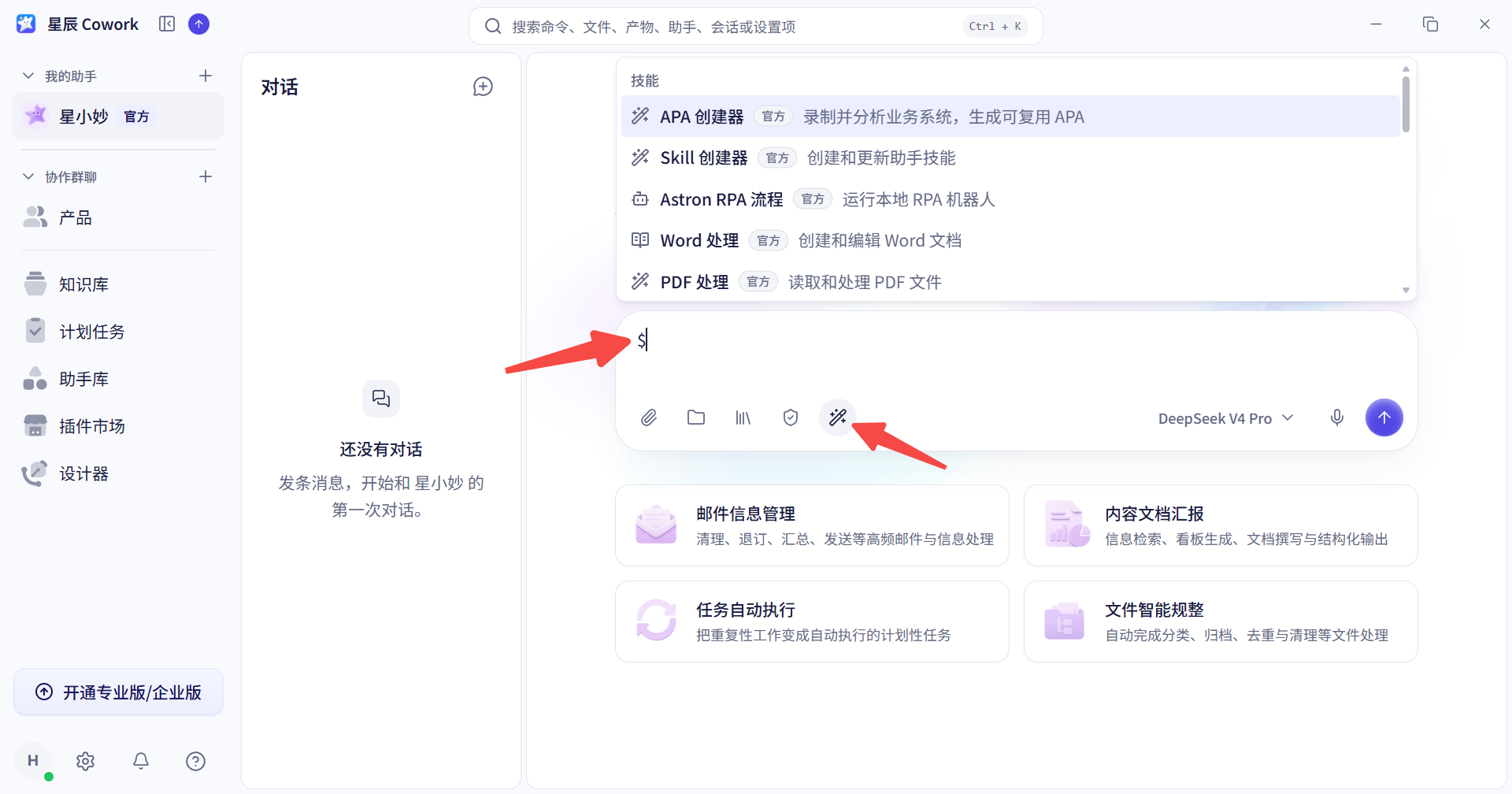Open the knowledge library books icon
The width and height of the screenshot is (1512, 794).
(743, 417)
